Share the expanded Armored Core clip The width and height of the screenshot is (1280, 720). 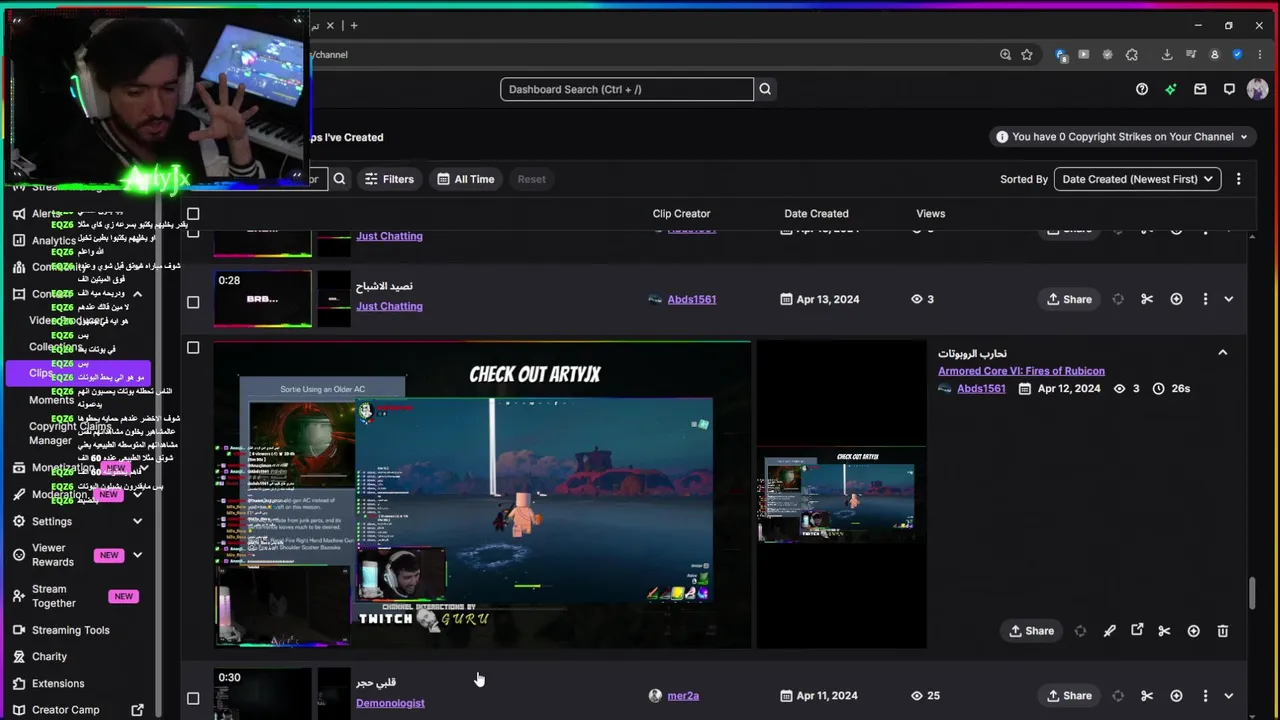[1031, 631]
